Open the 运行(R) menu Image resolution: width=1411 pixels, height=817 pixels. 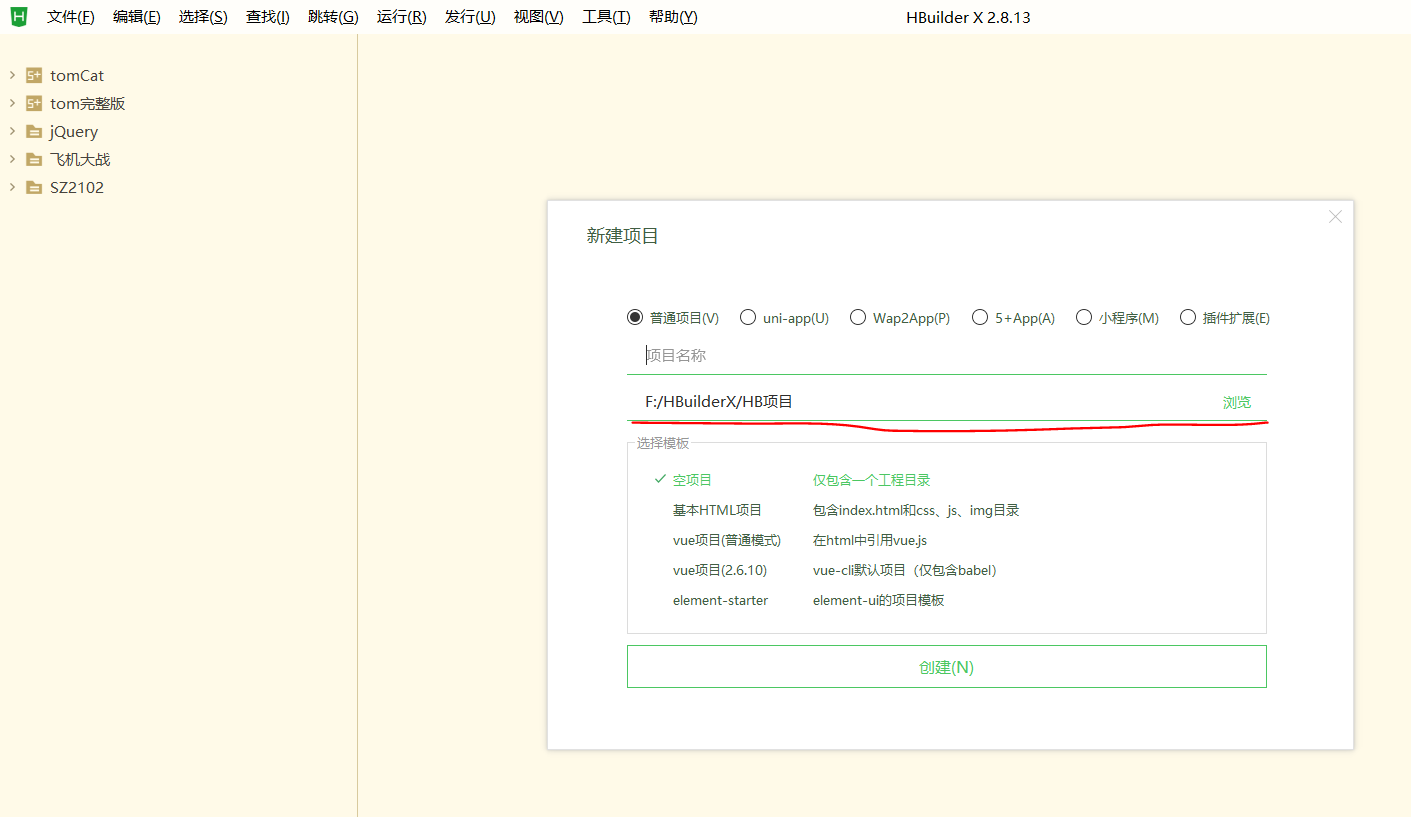point(401,16)
